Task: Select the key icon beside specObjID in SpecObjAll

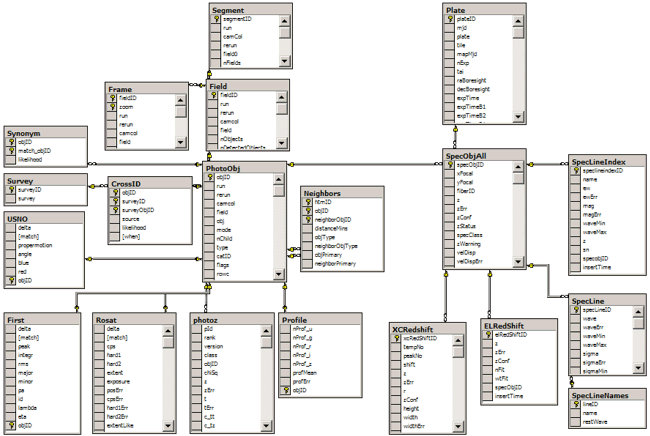Action: (449, 164)
